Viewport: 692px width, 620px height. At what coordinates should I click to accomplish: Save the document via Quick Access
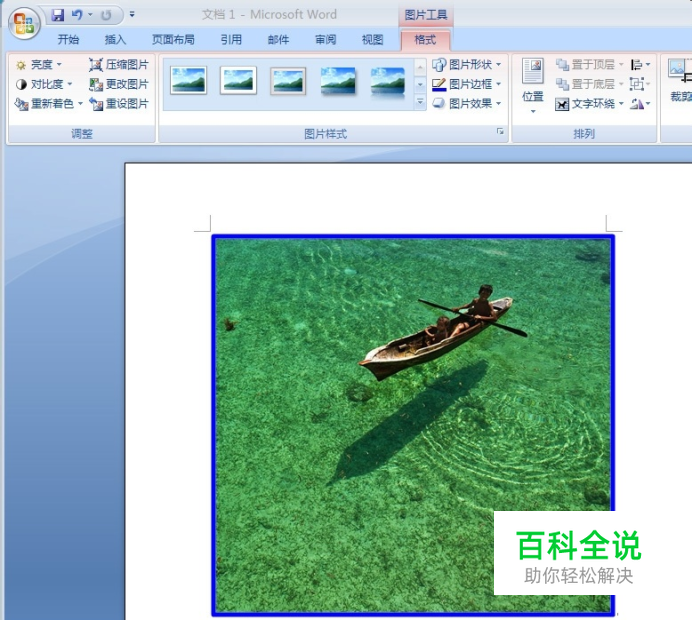point(58,15)
